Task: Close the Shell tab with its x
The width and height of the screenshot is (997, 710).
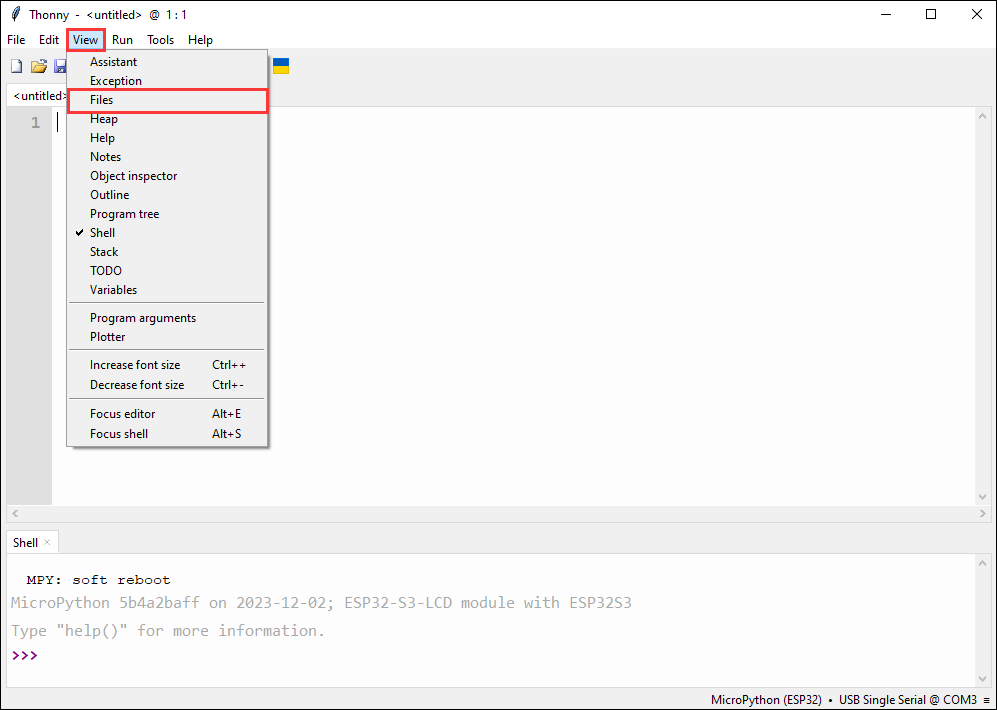Action: [47, 542]
